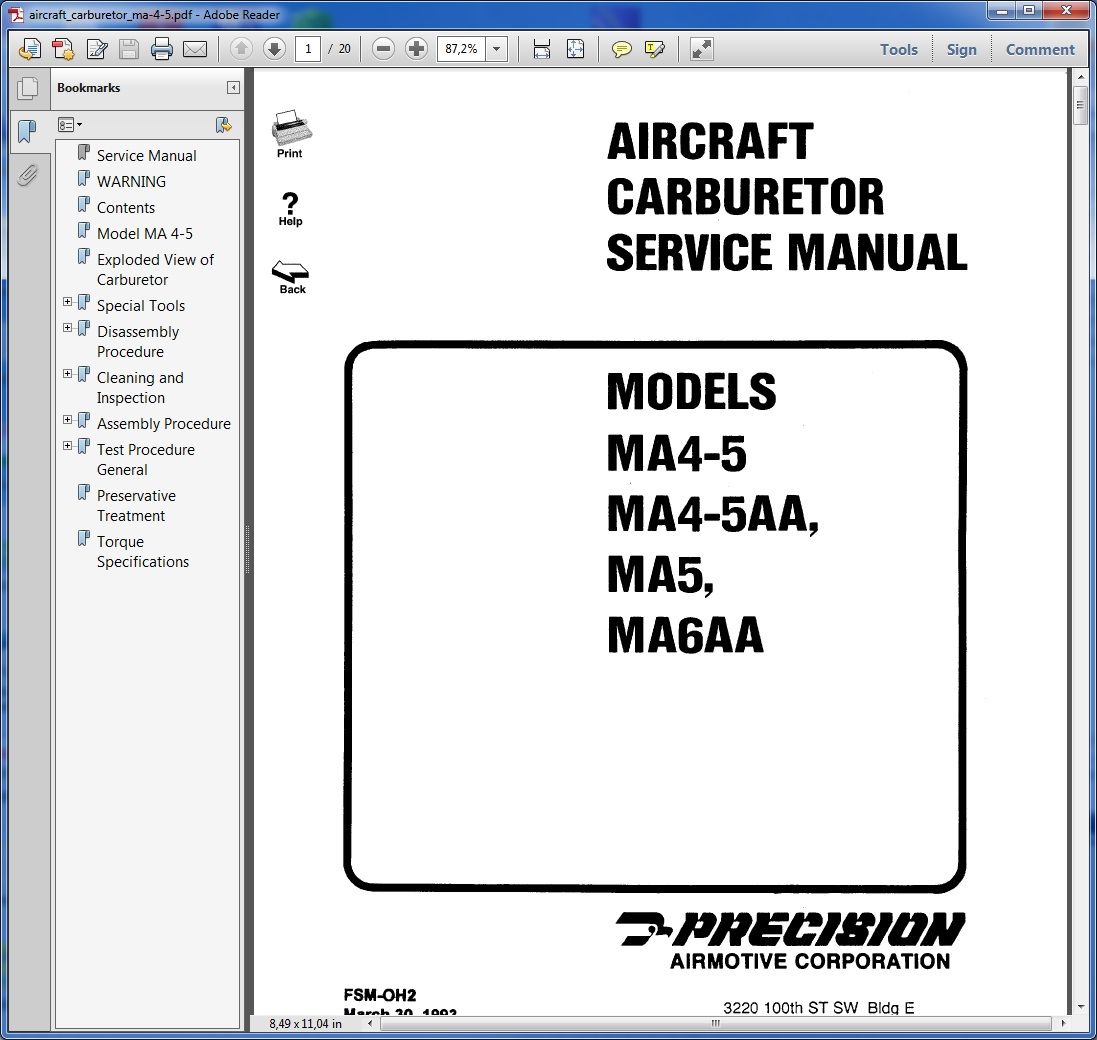Open the Service Manual bookmark
This screenshot has height=1040, width=1097.
pos(146,155)
